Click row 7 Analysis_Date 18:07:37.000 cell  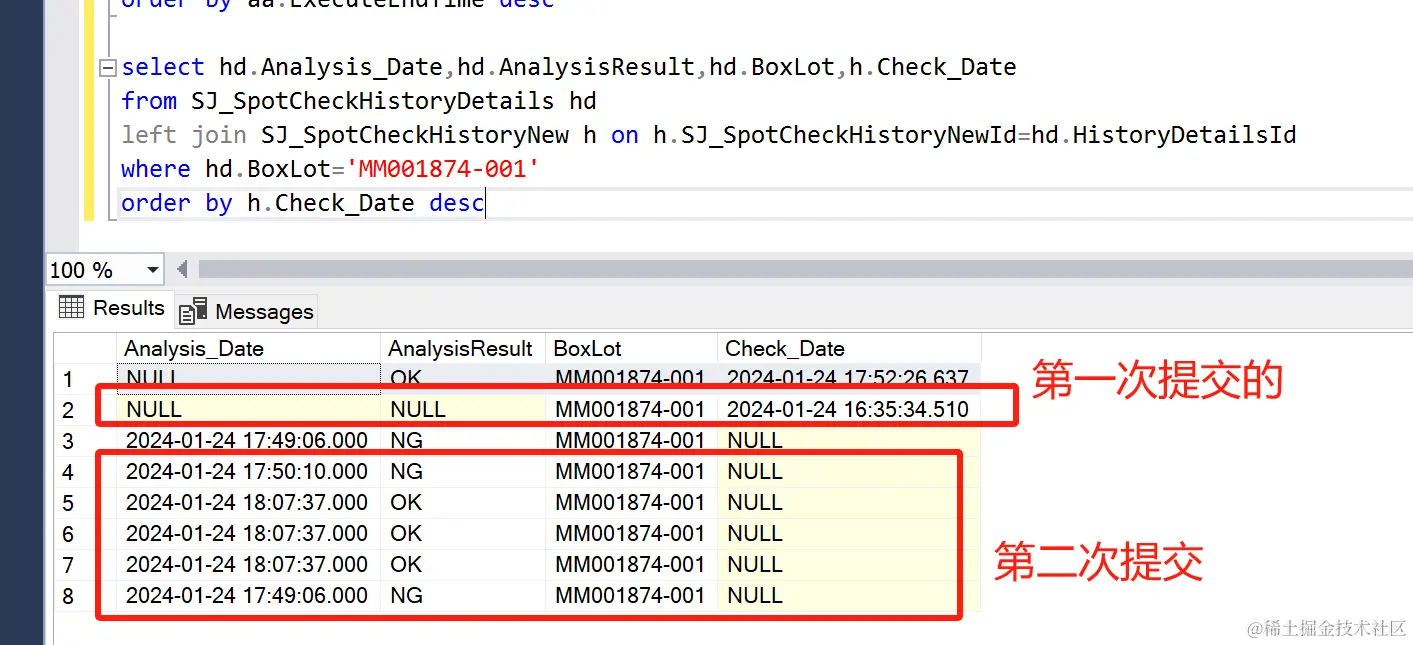(249, 564)
